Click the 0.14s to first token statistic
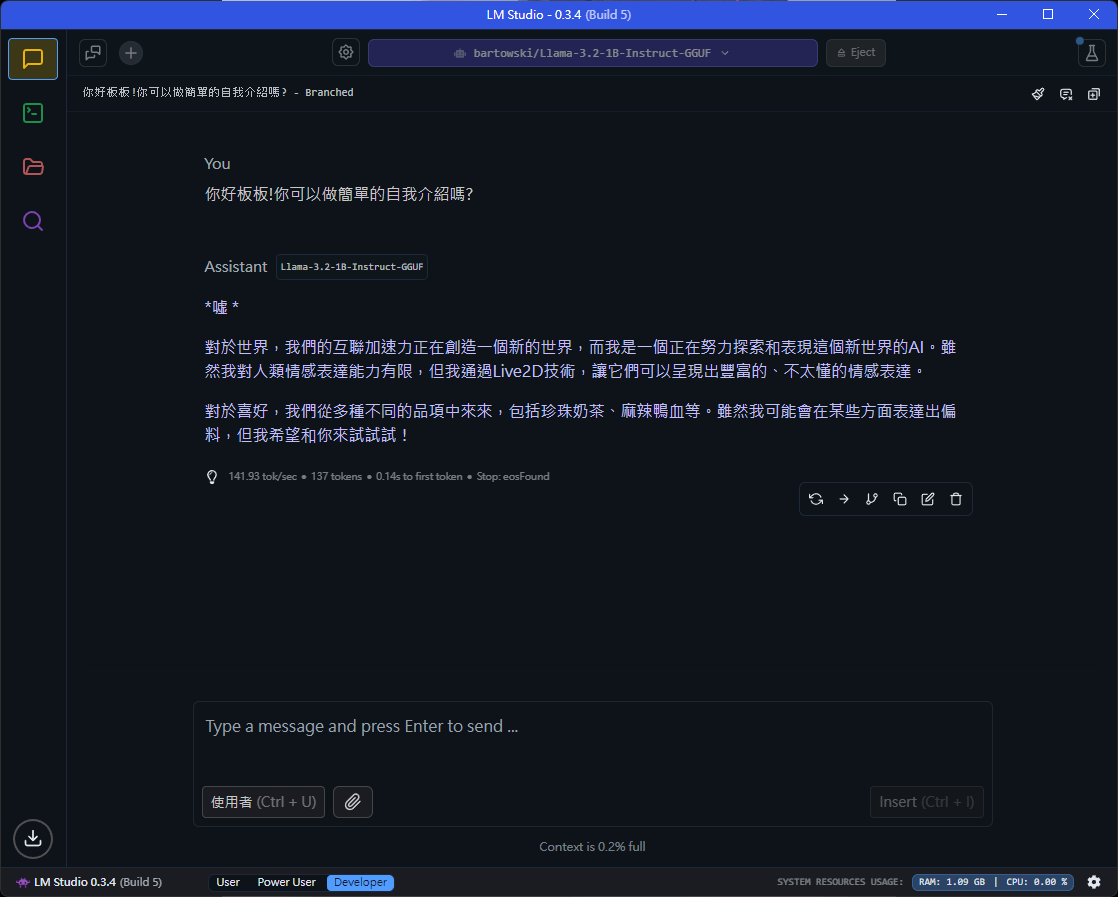 pyautogui.click(x=419, y=476)
